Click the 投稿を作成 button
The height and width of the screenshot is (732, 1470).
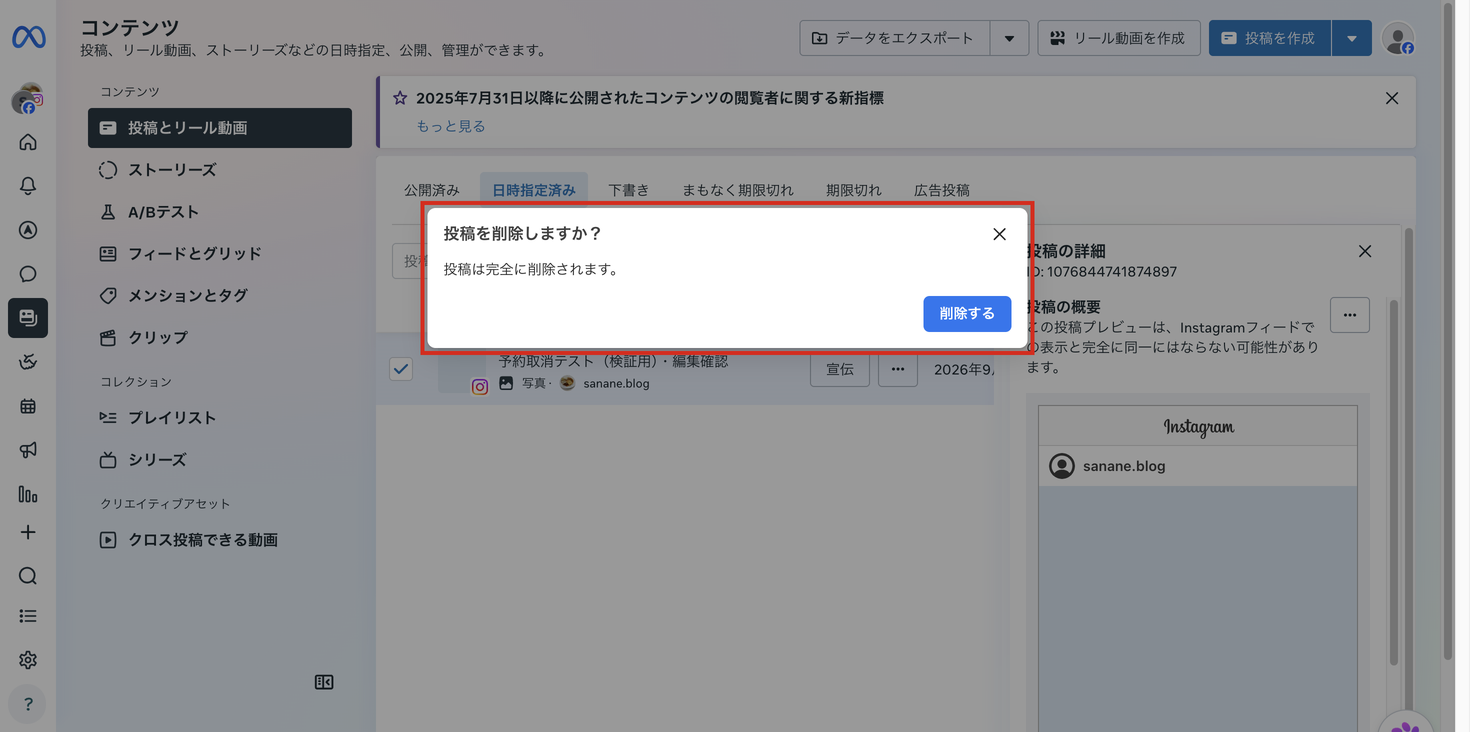click(x=1270, y=38)
